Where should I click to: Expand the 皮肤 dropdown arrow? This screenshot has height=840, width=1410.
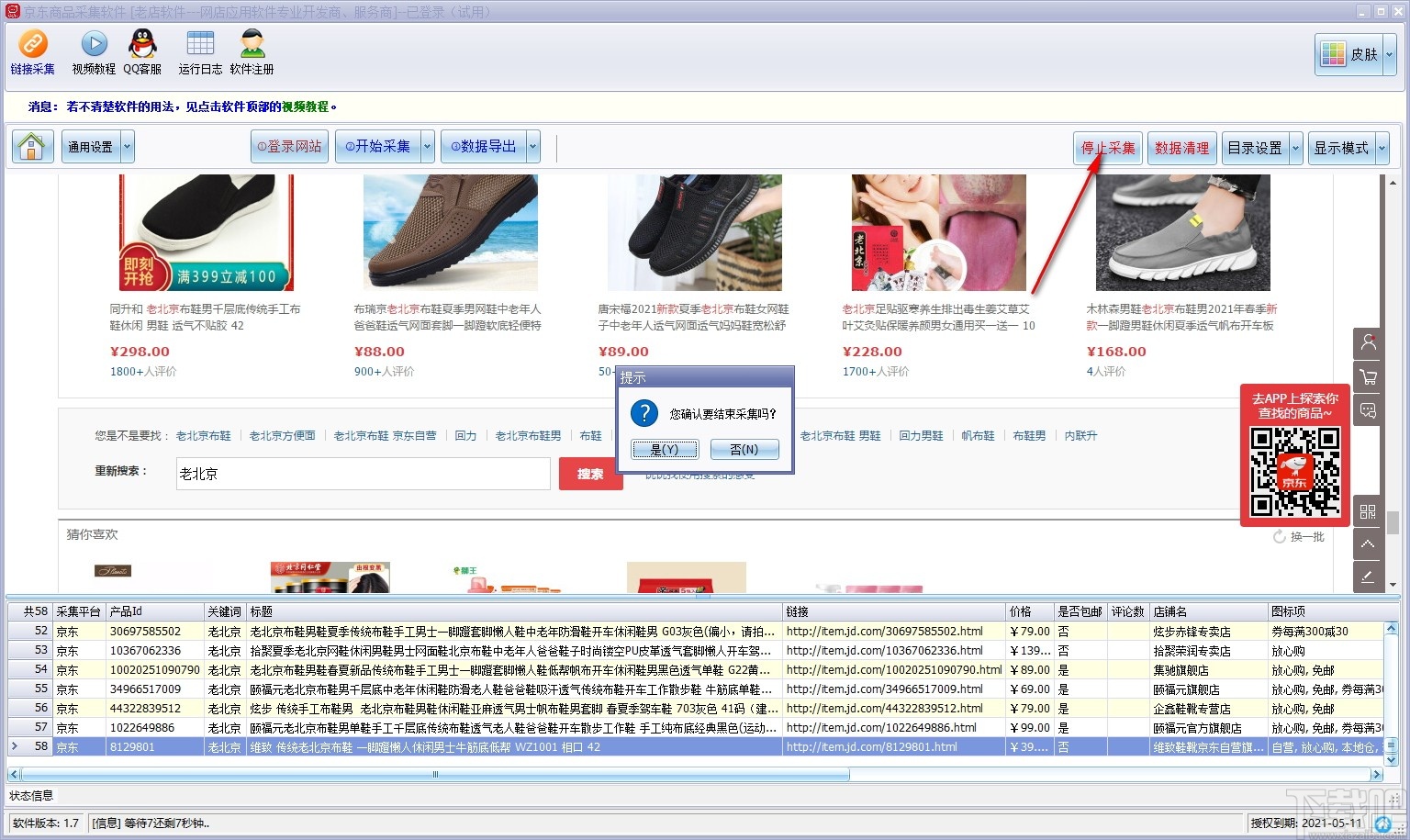pyautogui.click(x=1389, y=55)
